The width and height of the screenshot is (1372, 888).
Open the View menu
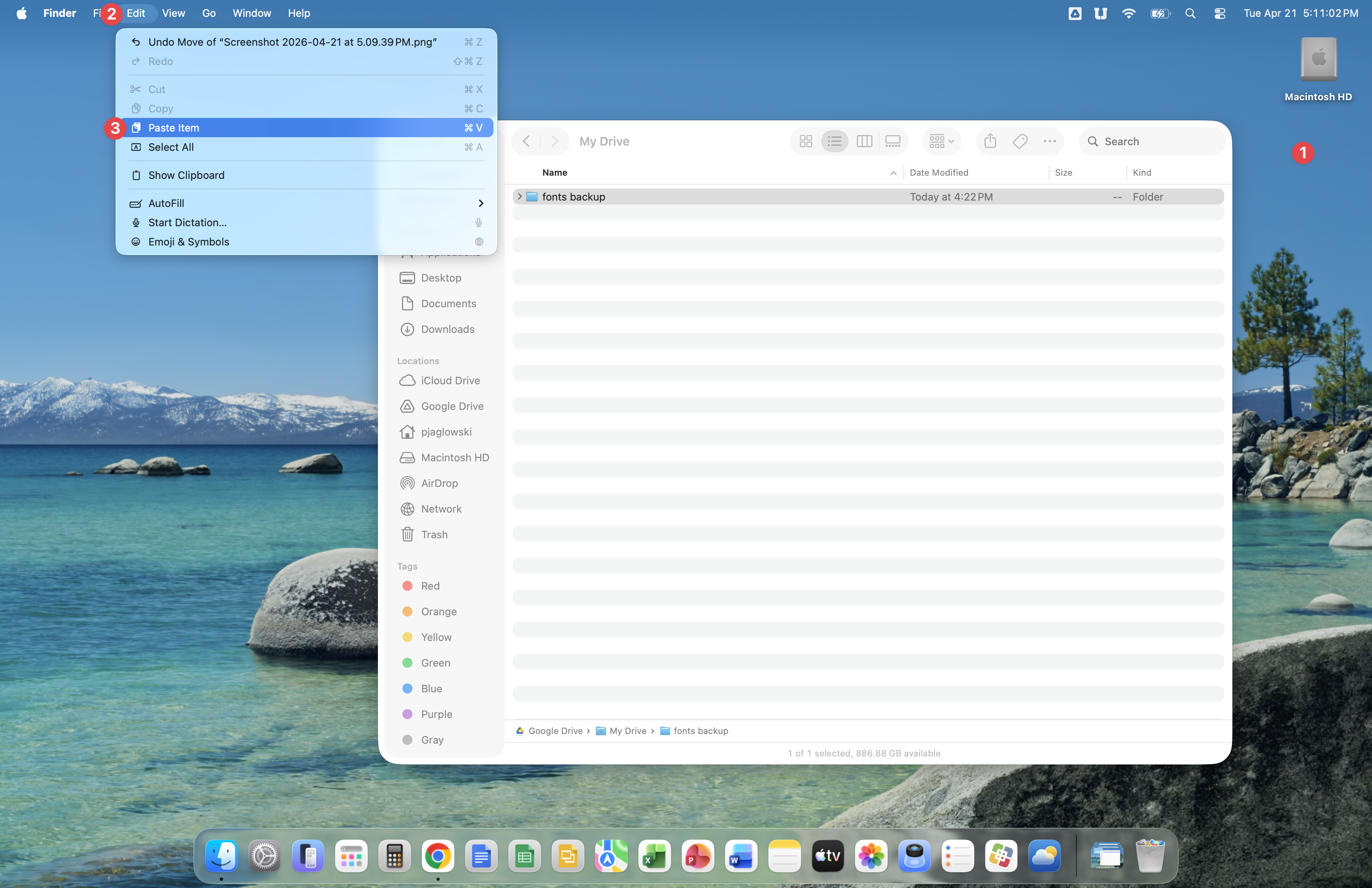(x=173, y=13)
